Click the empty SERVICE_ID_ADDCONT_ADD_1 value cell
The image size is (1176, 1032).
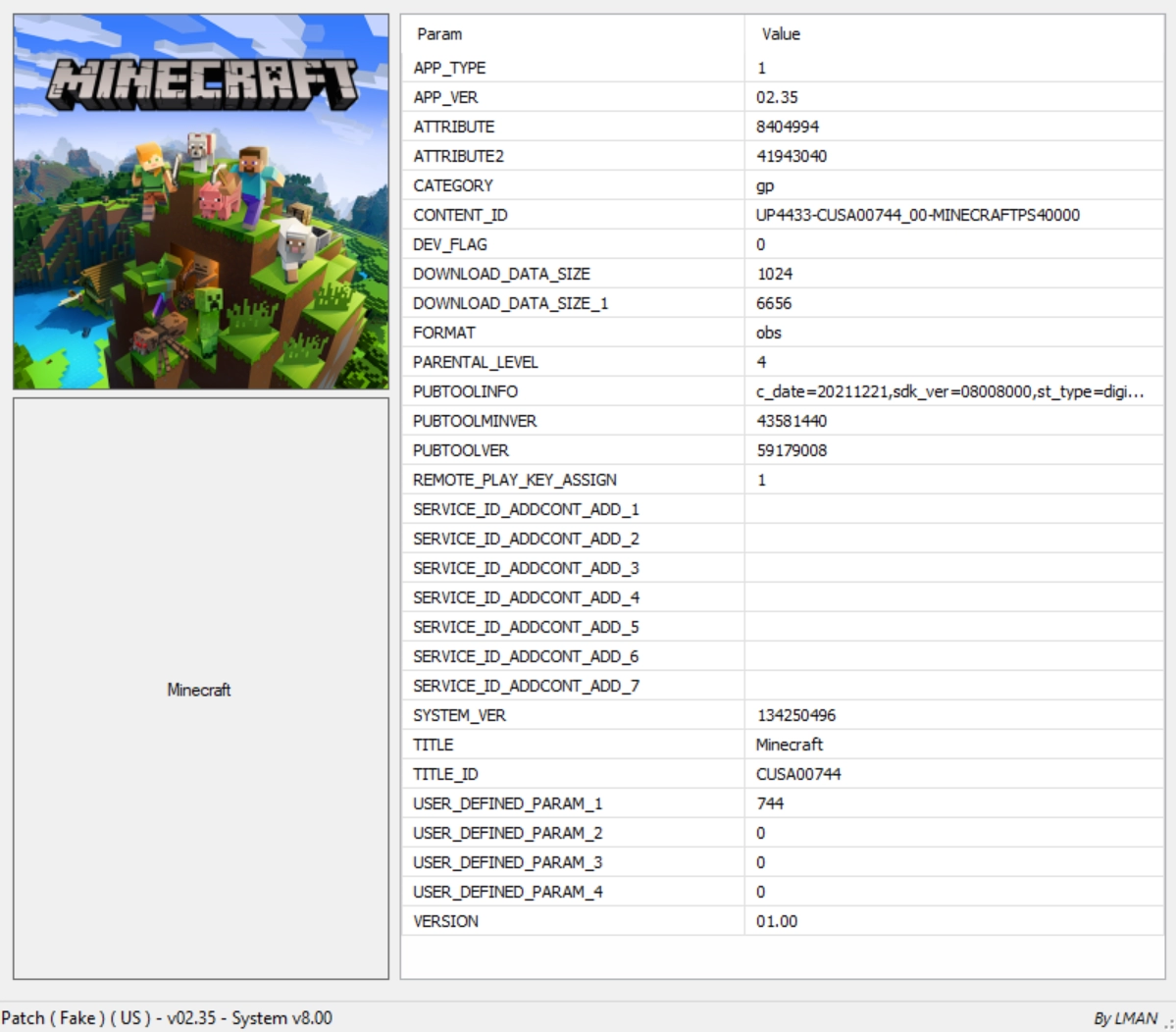click(x=951, y=509)
